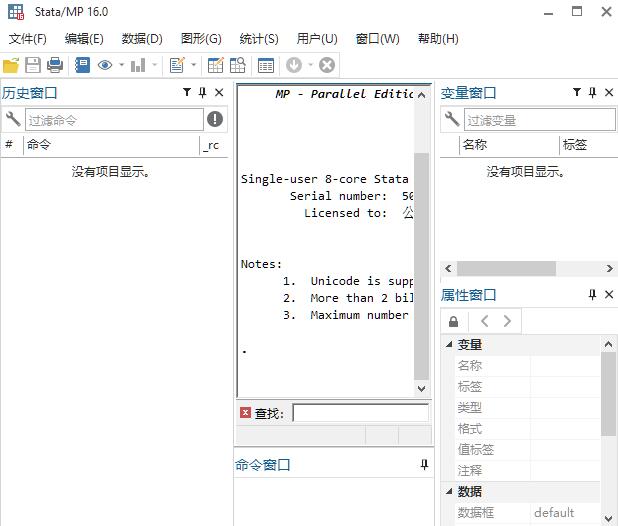This screenshot has height=526, width=618.
Task: Click the More down-arrow circle icon
Action: click(x=294, y=65)
